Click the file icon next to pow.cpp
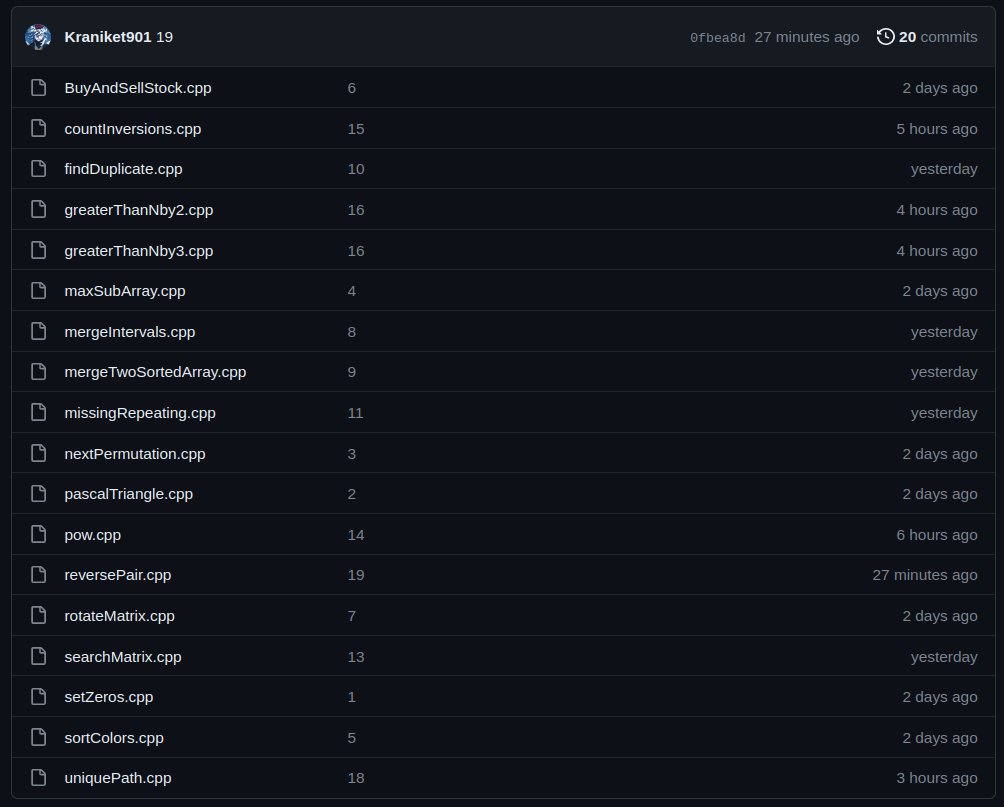Viewport: 1004px width, 807px height. click(x=38, y=534)
